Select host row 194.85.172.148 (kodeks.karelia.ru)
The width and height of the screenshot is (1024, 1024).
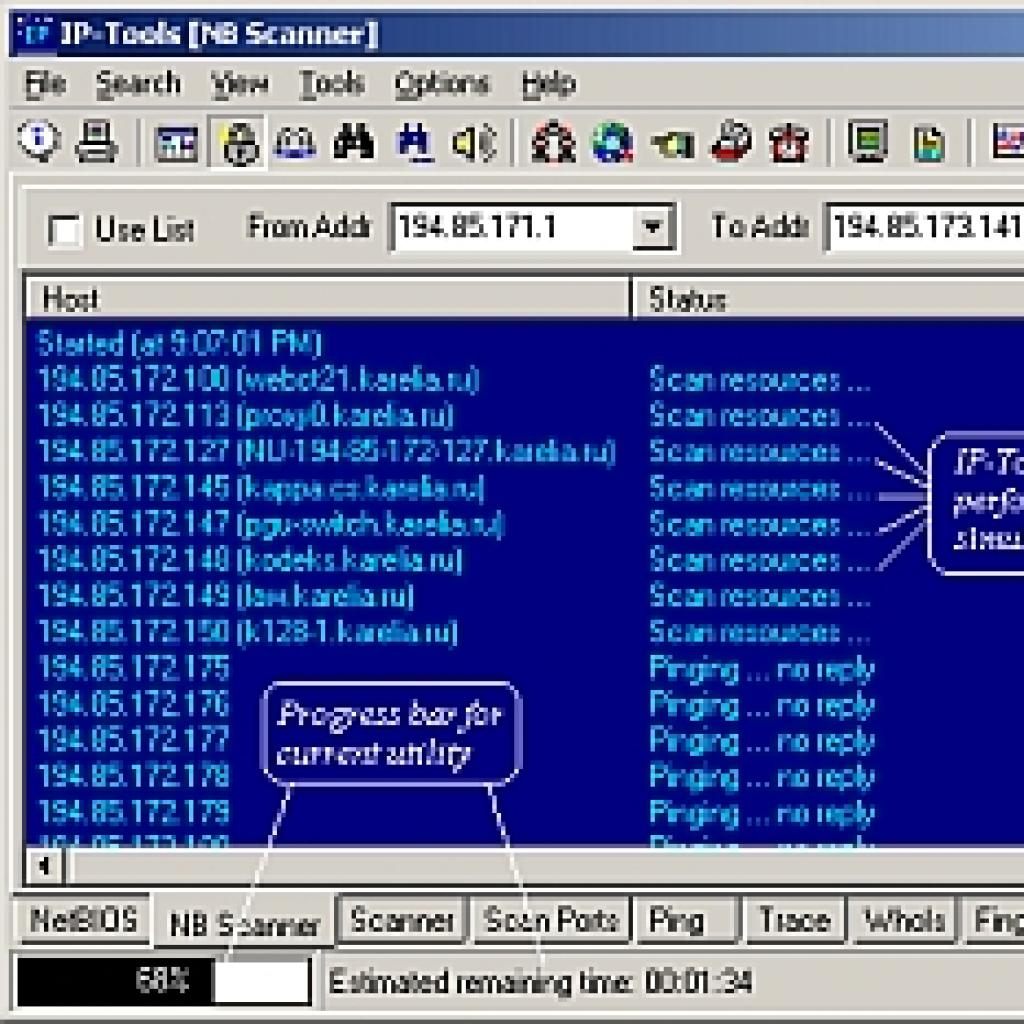[x=250, y=560]
